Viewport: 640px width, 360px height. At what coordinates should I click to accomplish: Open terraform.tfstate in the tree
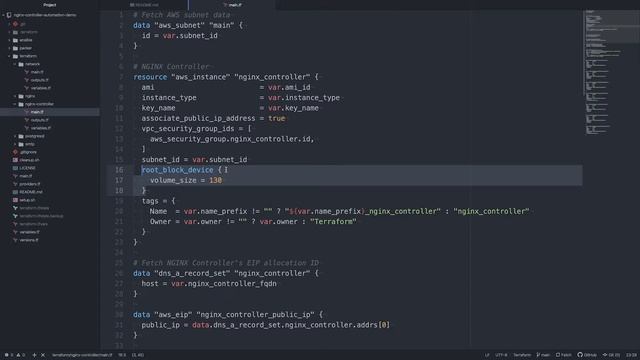[34, 208]
